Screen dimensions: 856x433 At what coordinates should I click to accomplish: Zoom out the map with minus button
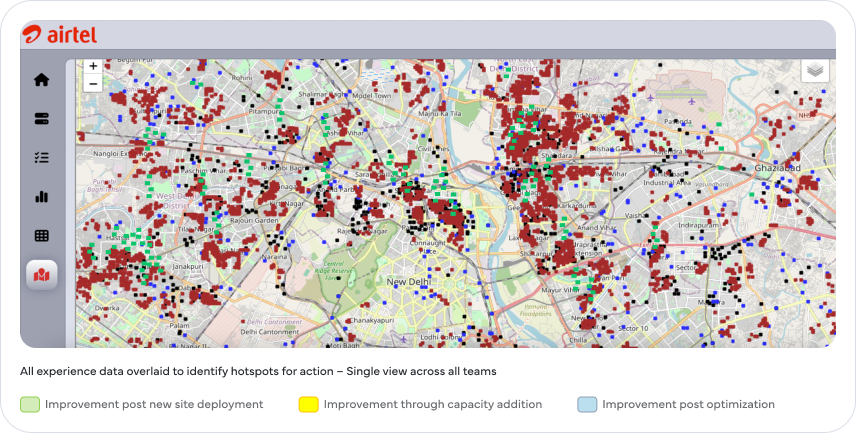click(93, 84)
